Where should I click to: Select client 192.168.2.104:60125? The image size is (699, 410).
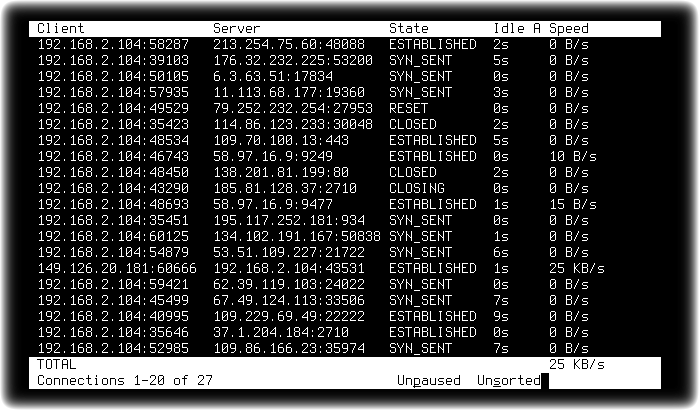click(x=113, y=237)
